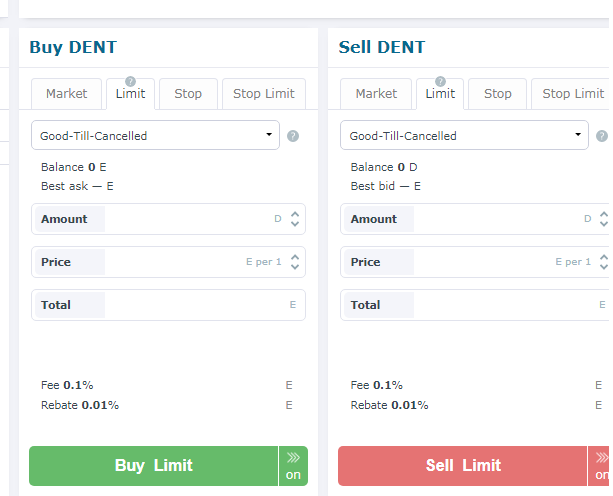Image resolution: width=613 pixels, height=496 pixels.
Task: Click Best ask value in Buy panel
Action: (x=77, y=186)
